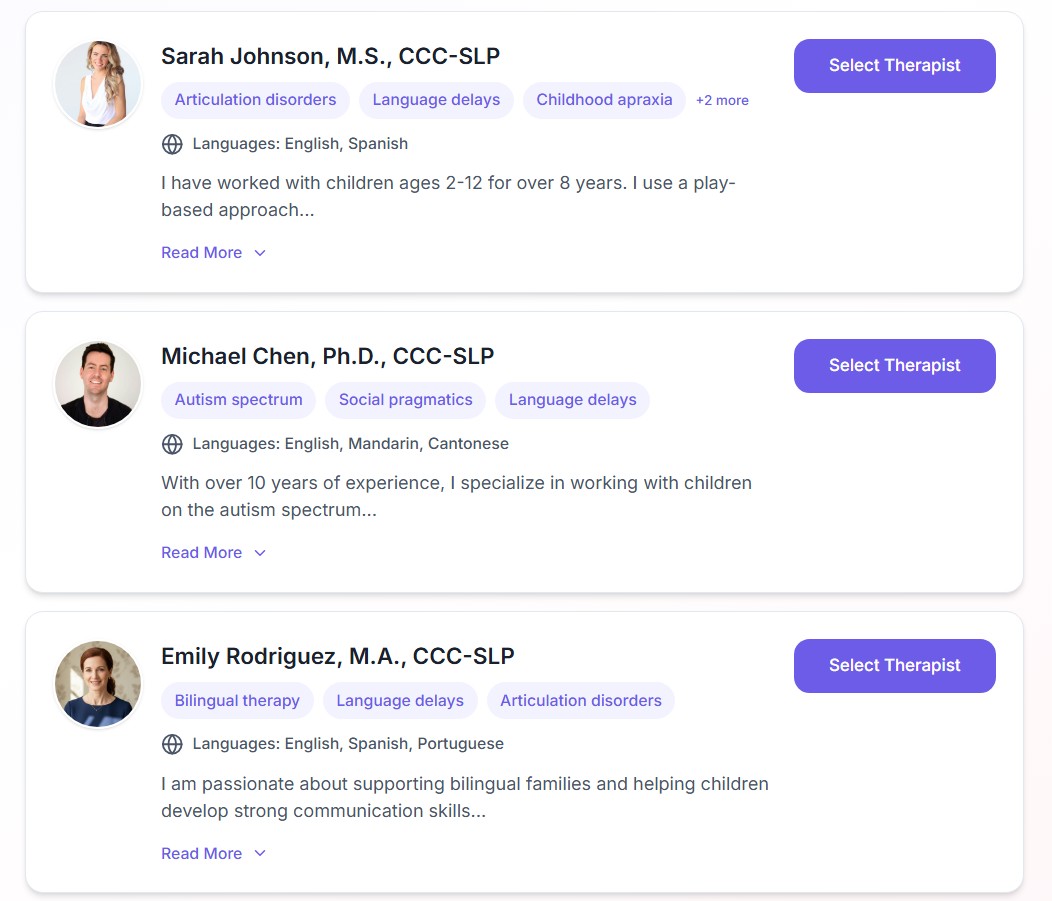Click Emily Rodriguez's name heading
The width and height of the screenshot is (1052, 901).
338,657
